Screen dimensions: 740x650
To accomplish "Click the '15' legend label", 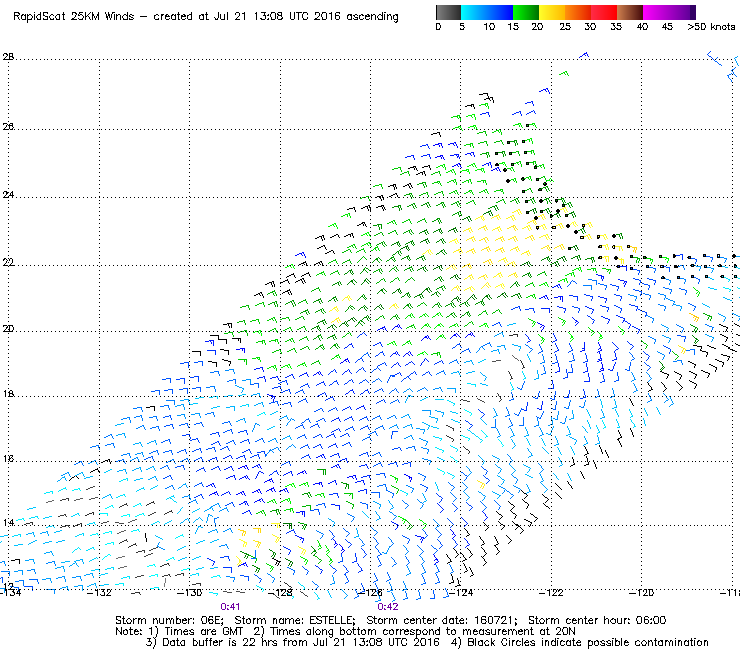I will tap(513, 27).
